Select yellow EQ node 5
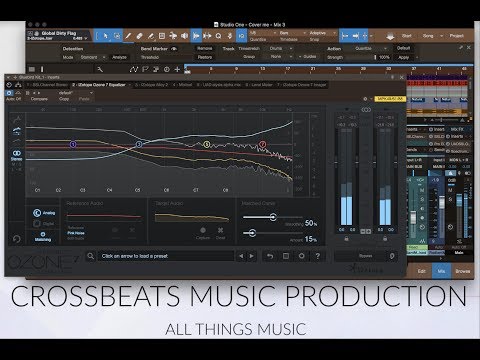Screen dimensions: 480x360 [x=207, y=144]
